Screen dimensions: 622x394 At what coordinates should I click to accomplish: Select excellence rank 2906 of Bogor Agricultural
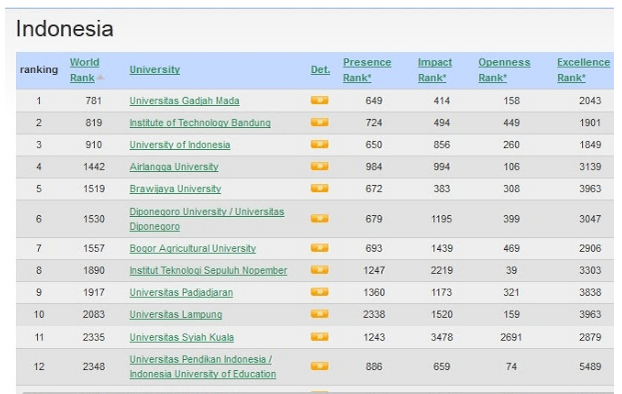pyautogui.click(x=590, y=248)
